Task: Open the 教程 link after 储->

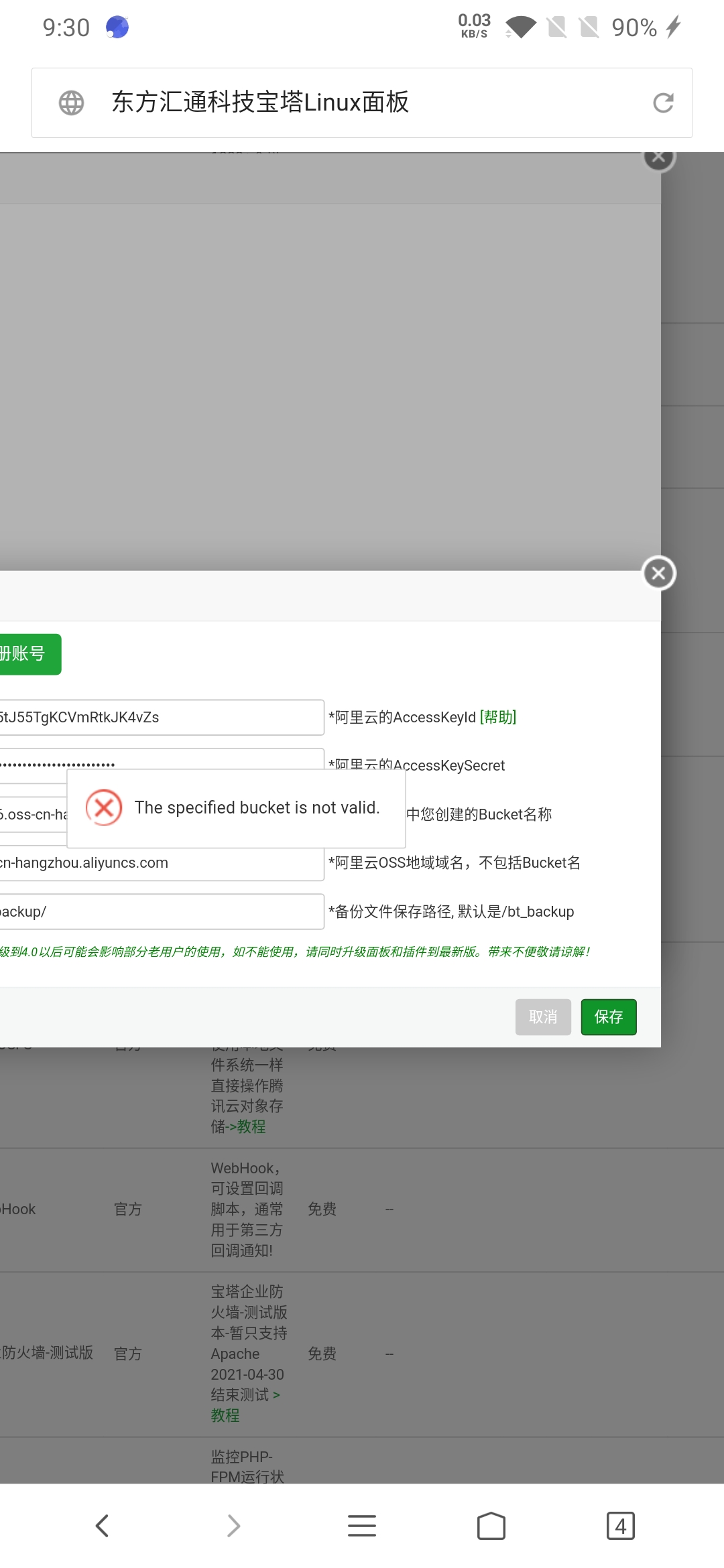Action: coord(251,1127)
